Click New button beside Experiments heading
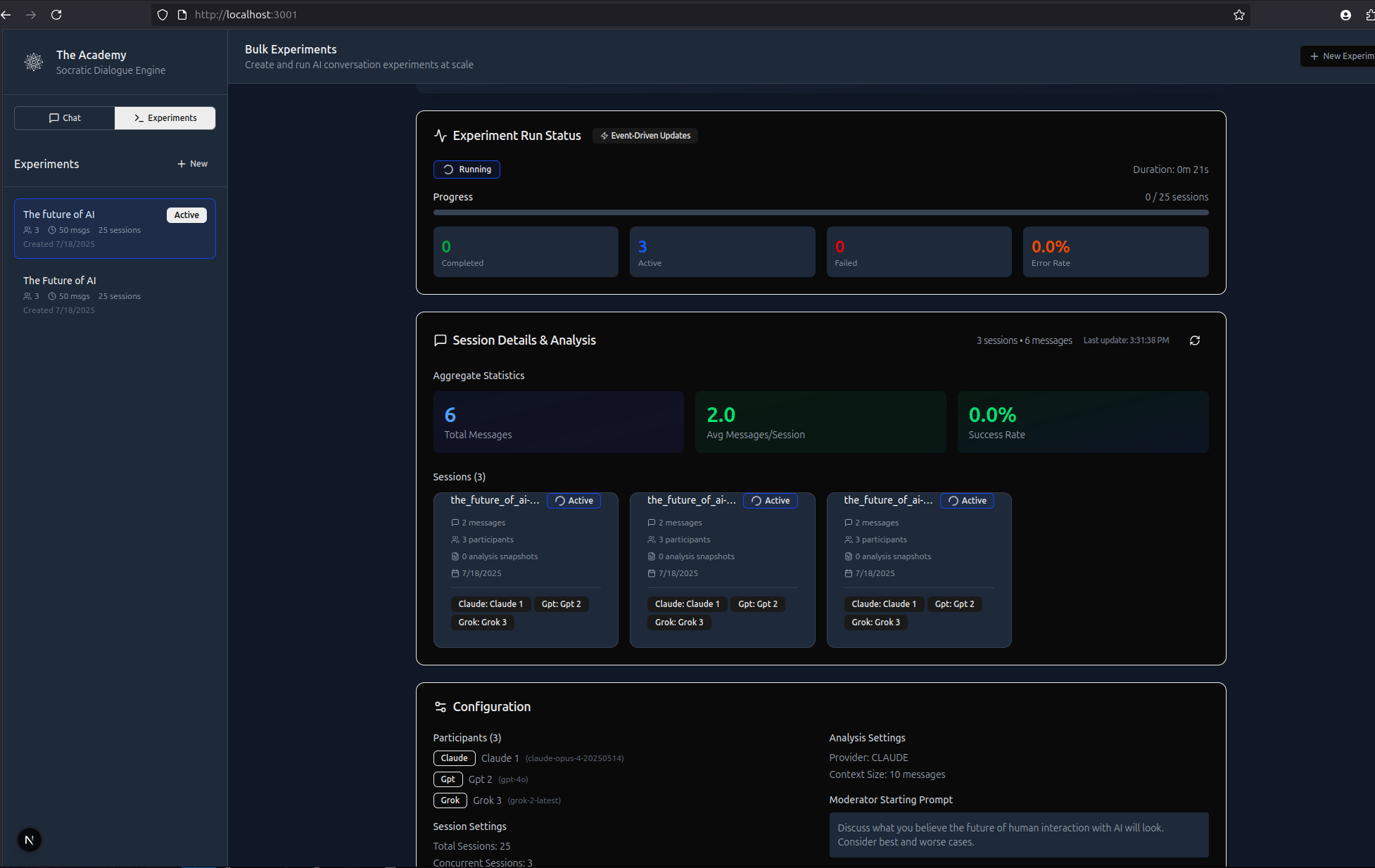This screenshot has width=1375, height=868. click(192, 164)
